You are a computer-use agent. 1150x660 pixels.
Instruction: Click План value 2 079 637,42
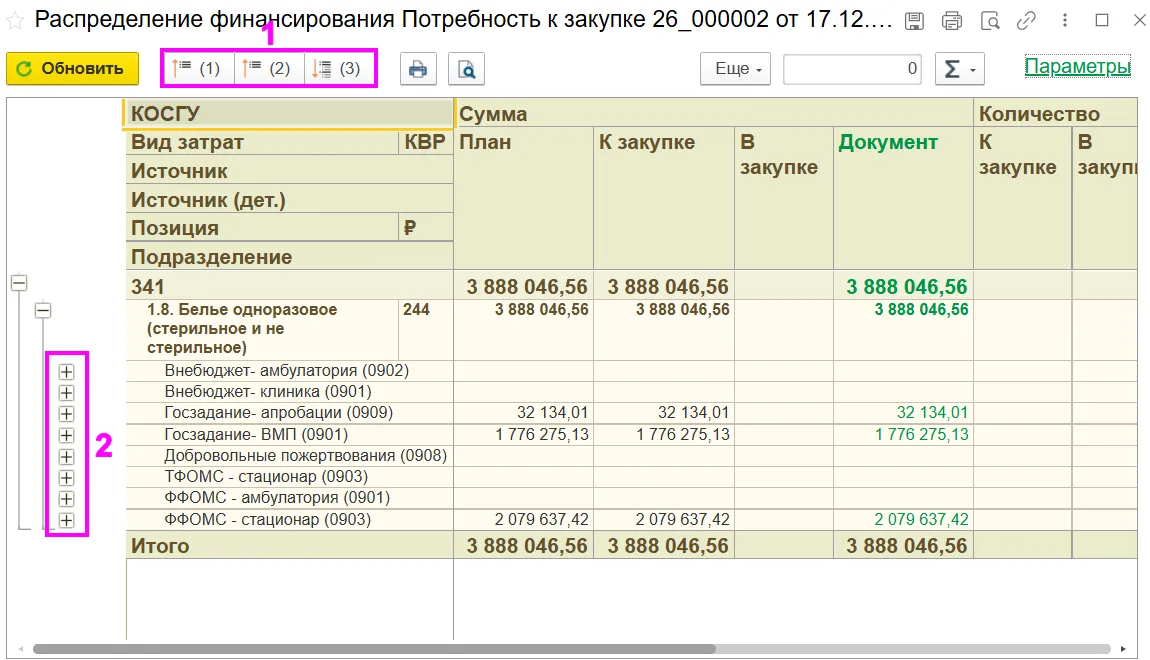coord(541,519)
